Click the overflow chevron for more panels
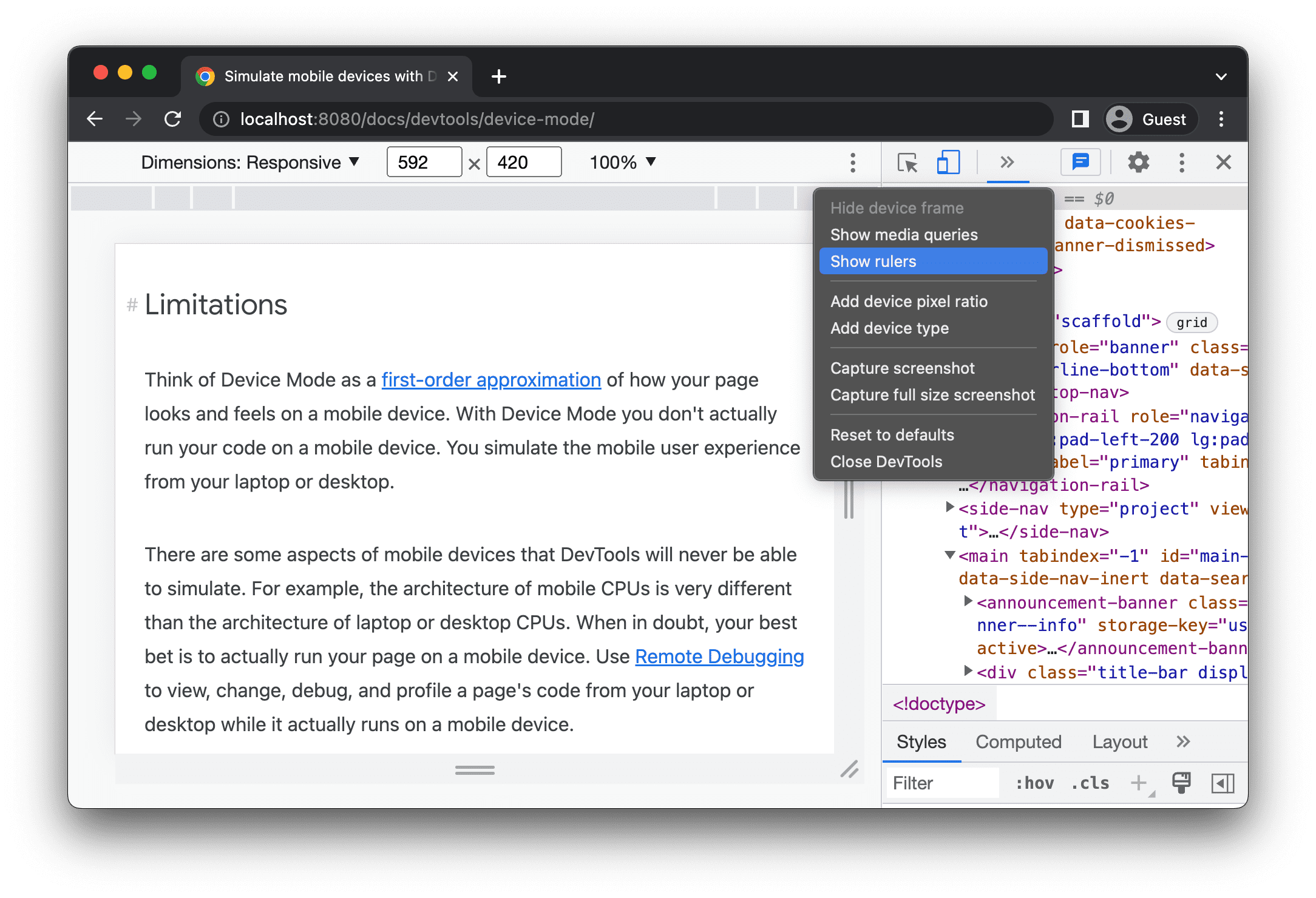The height and width of the screenshot is (898, 1316). pyautogui.click(x=1007, y=162)
